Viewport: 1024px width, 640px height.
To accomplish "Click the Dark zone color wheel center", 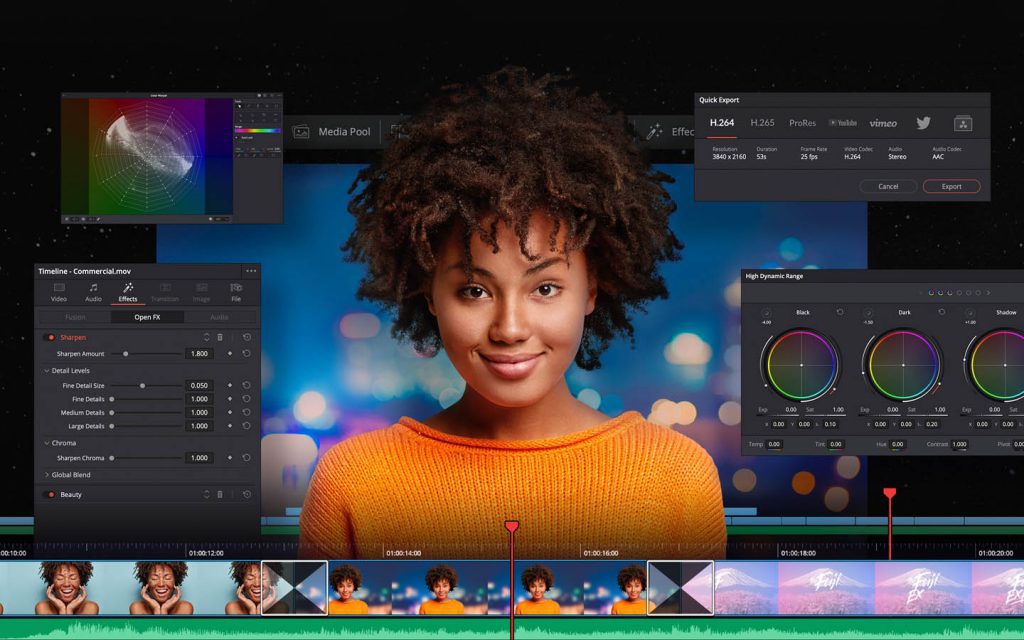I will tap(903, 365).
